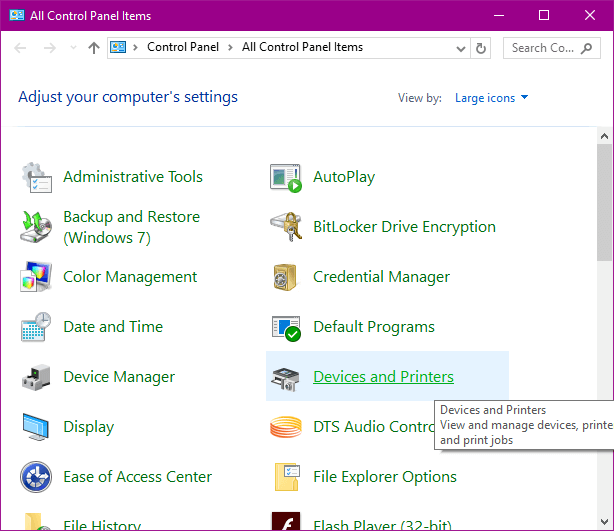
Task: Click the Default Programs icon
Action: (x=286, y=327)
